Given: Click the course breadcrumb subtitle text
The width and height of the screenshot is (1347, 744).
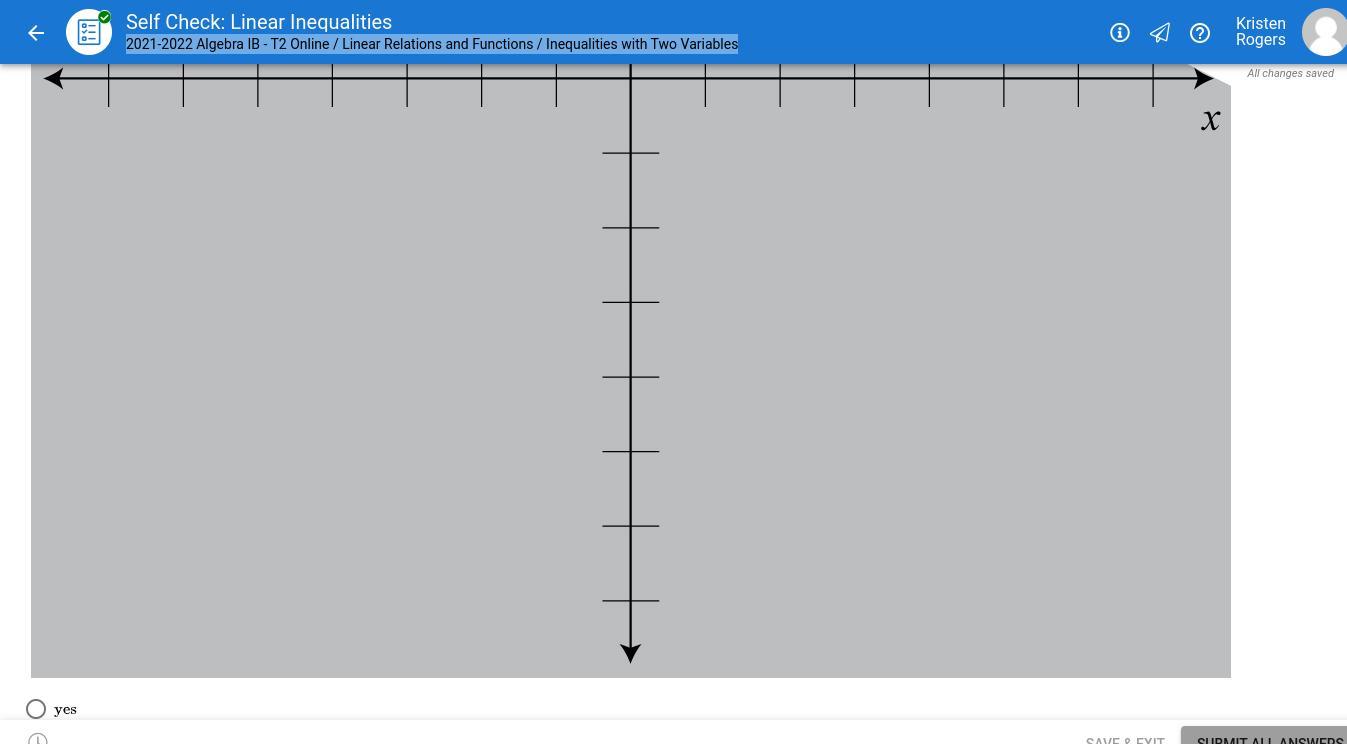Looking at the screenshot, I should pyautogui.click(x=432, y=44).
